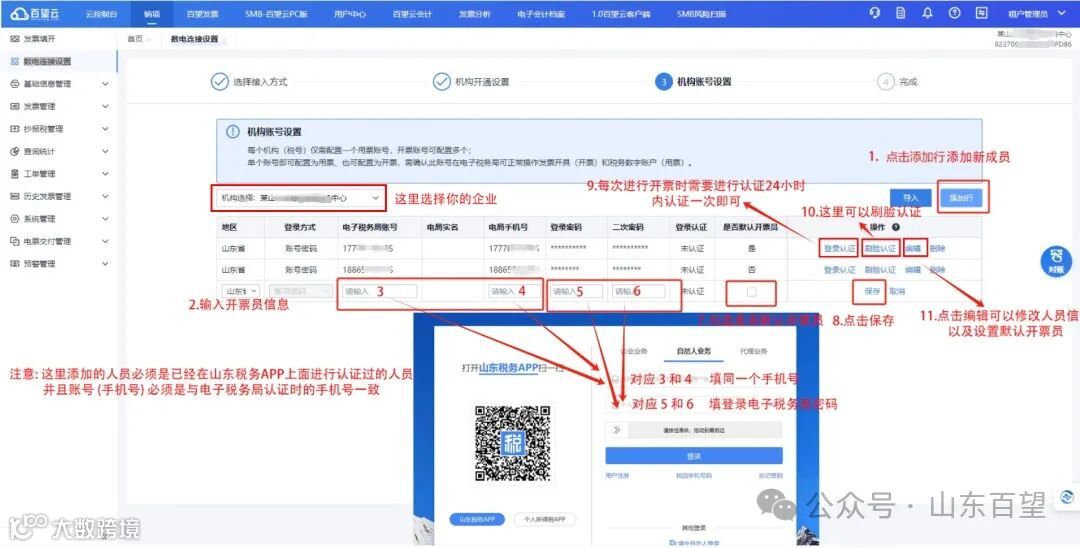Open the 租户管理员 user dropdown
Image resolution: width=1080 pixels, height=548 pixels.
click(1037, 14)
